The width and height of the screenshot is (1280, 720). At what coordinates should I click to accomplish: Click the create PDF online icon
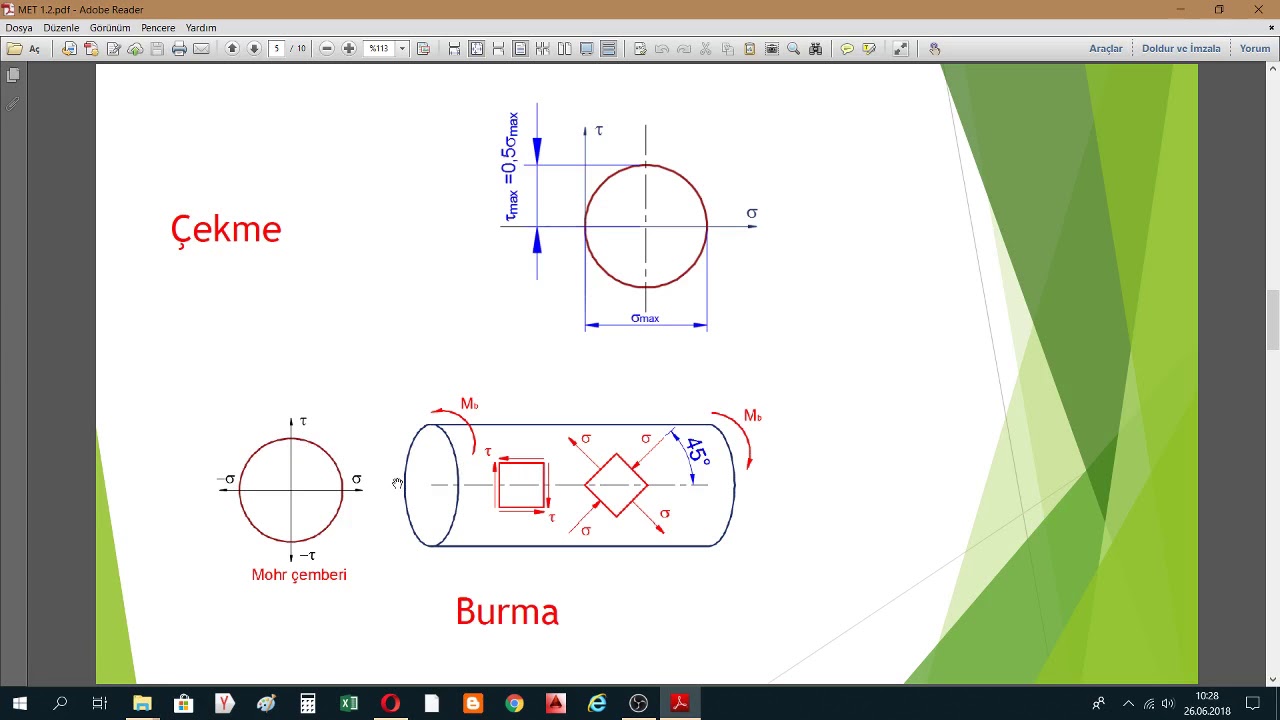91,48
